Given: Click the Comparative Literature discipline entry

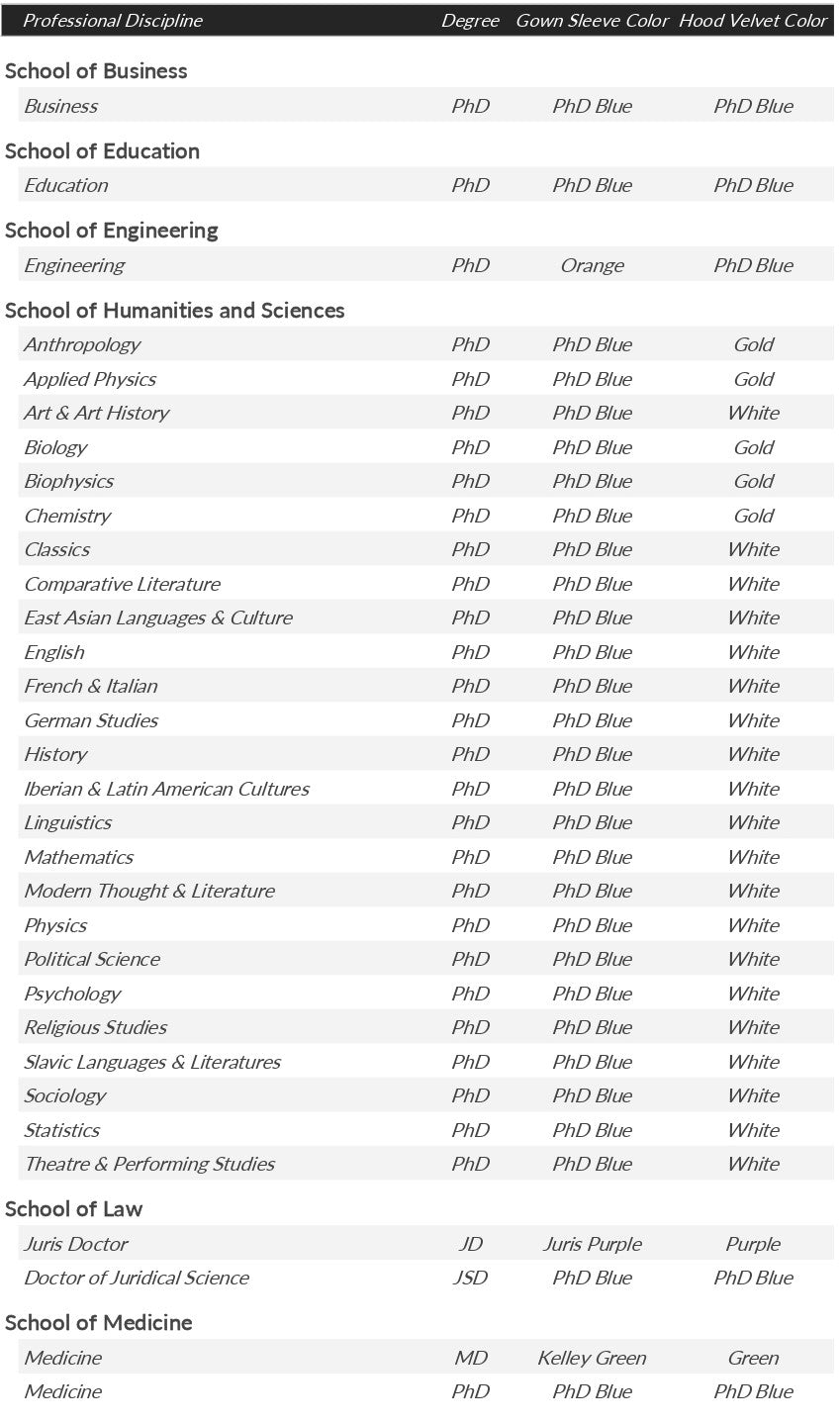Looking at the screenshot, I should point(122,584).
